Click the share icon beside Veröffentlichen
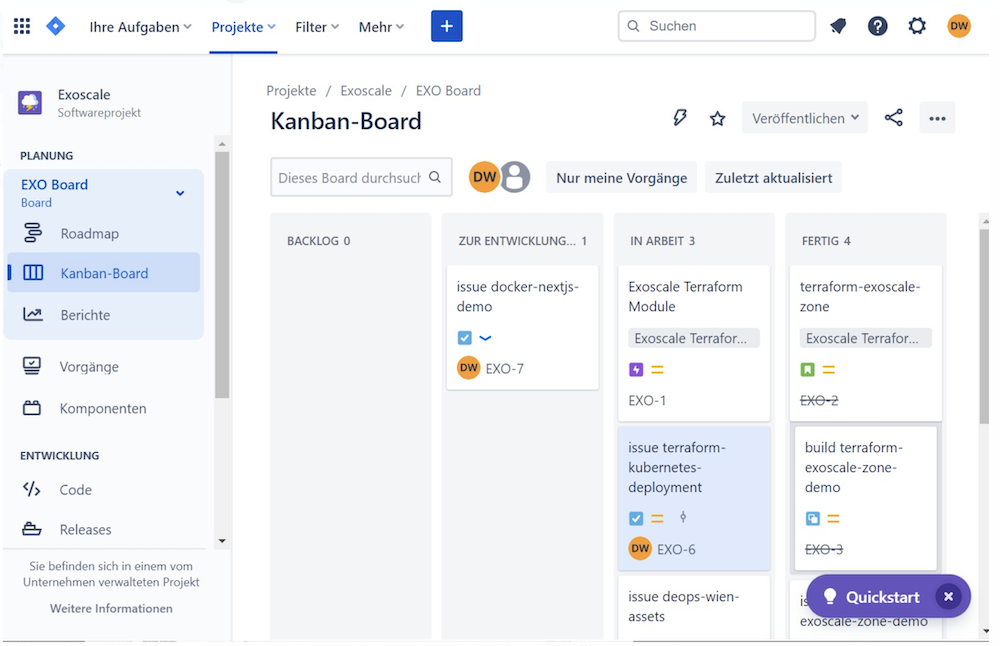Image resolution: width=1000 pixels, height=646 pixels. click(893, 117)
